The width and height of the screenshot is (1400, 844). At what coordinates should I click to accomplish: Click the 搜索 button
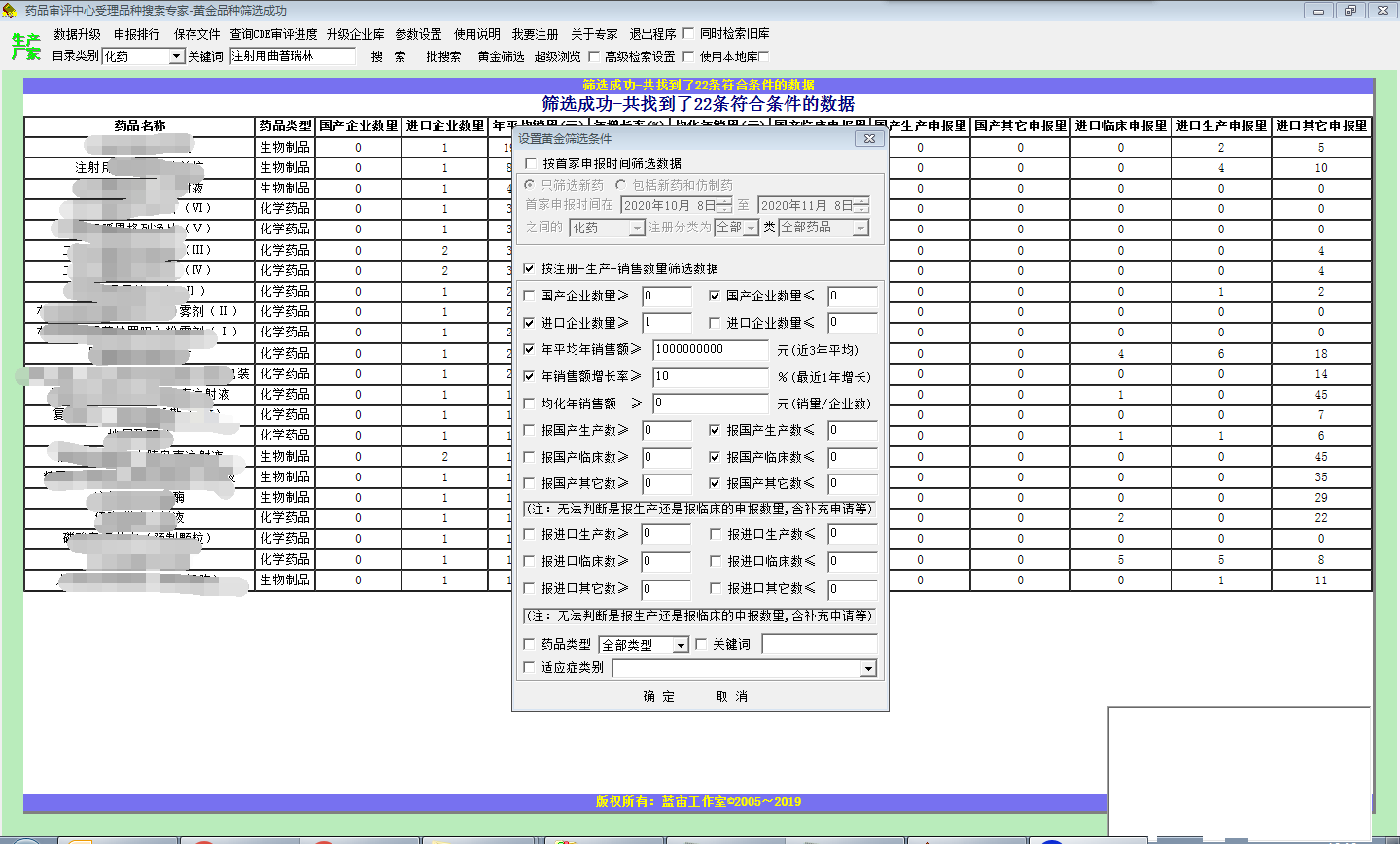coord(389,56)
